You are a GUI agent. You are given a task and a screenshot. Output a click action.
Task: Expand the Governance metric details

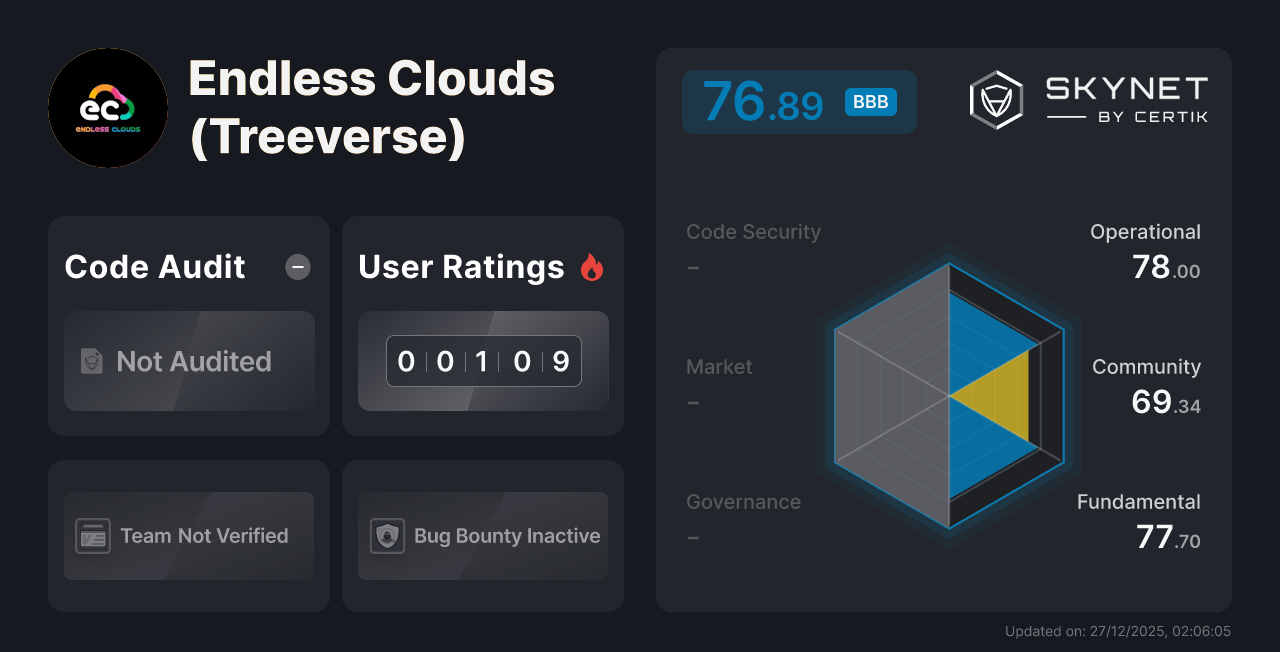click(x=744, y=501)
